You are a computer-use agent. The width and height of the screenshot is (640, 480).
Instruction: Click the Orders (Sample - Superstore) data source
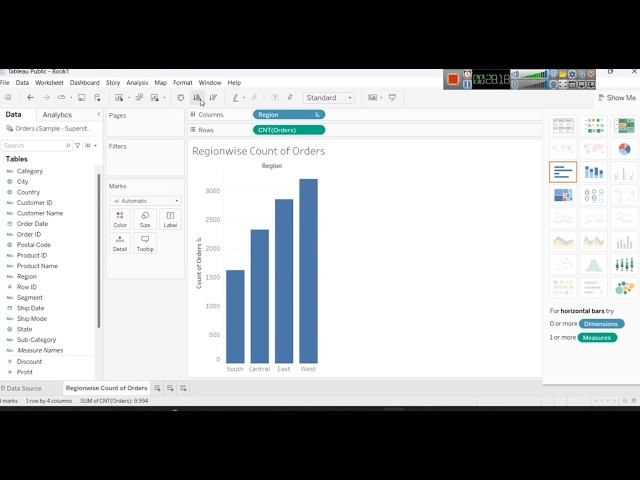[49, 128]
